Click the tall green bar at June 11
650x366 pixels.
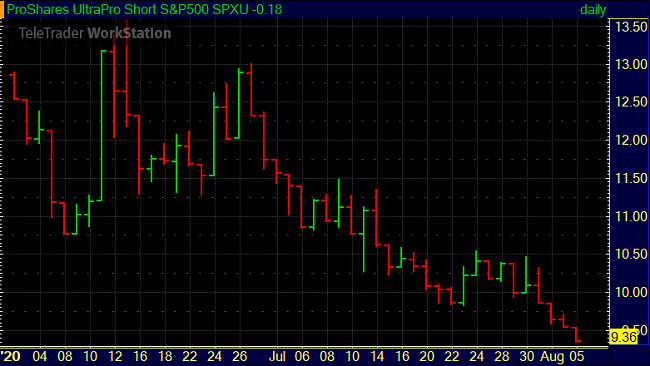point(102,126)
